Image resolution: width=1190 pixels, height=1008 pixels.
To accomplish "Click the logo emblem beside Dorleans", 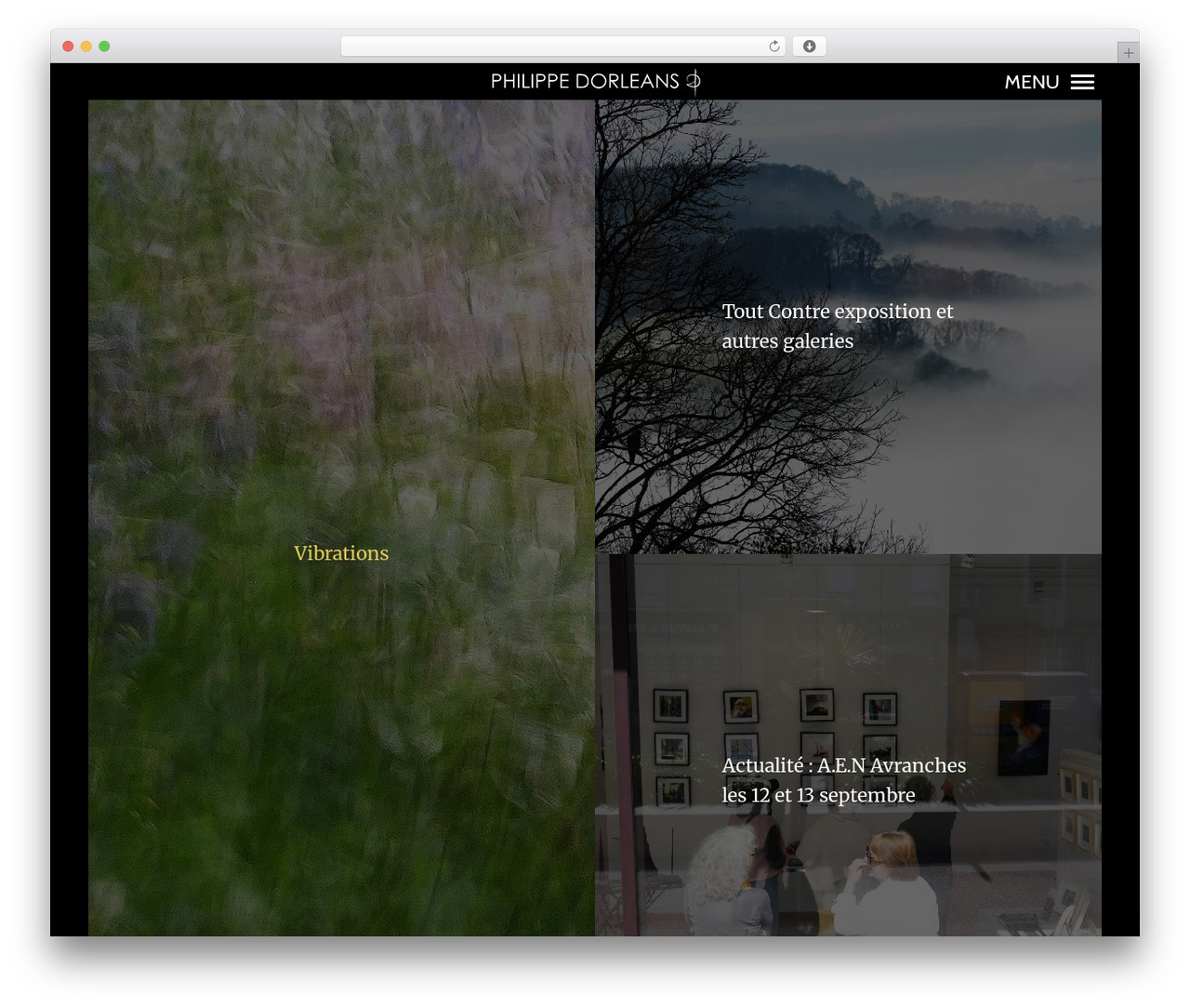I will click(x=694, y=82).
